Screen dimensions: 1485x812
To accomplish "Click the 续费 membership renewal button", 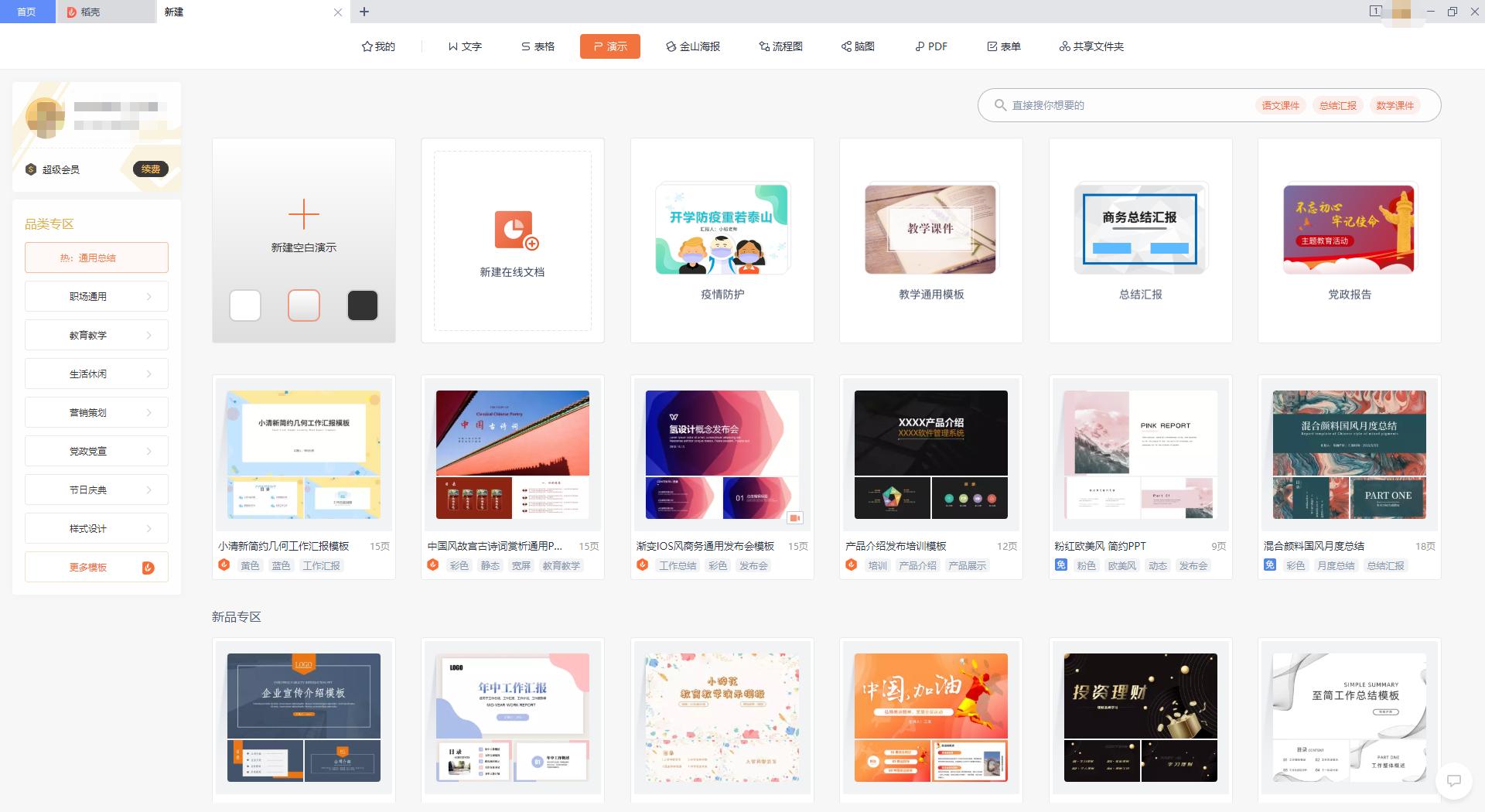I will 151,169.
